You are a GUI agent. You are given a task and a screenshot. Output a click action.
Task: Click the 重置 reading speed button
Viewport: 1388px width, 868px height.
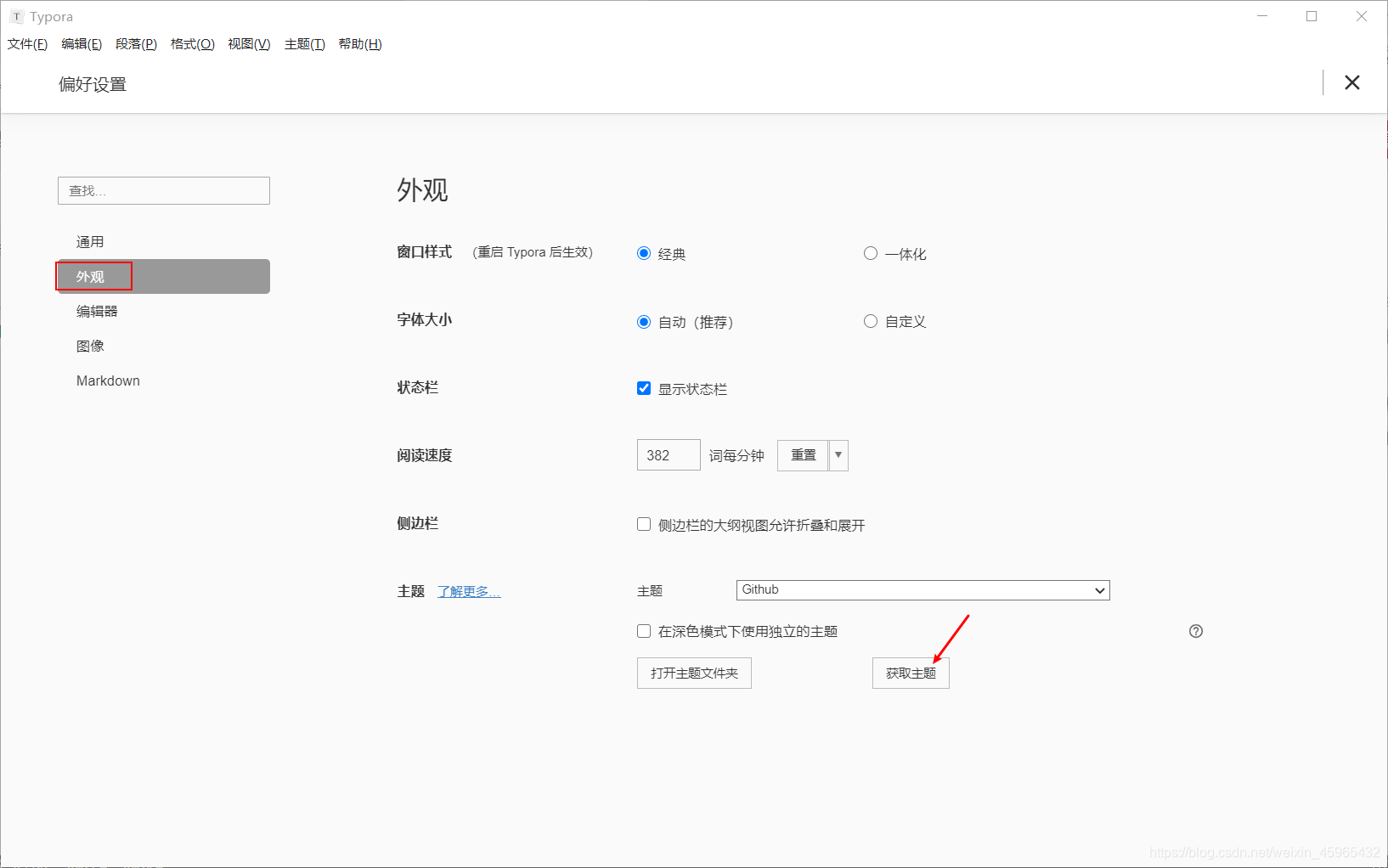point(803,455)
